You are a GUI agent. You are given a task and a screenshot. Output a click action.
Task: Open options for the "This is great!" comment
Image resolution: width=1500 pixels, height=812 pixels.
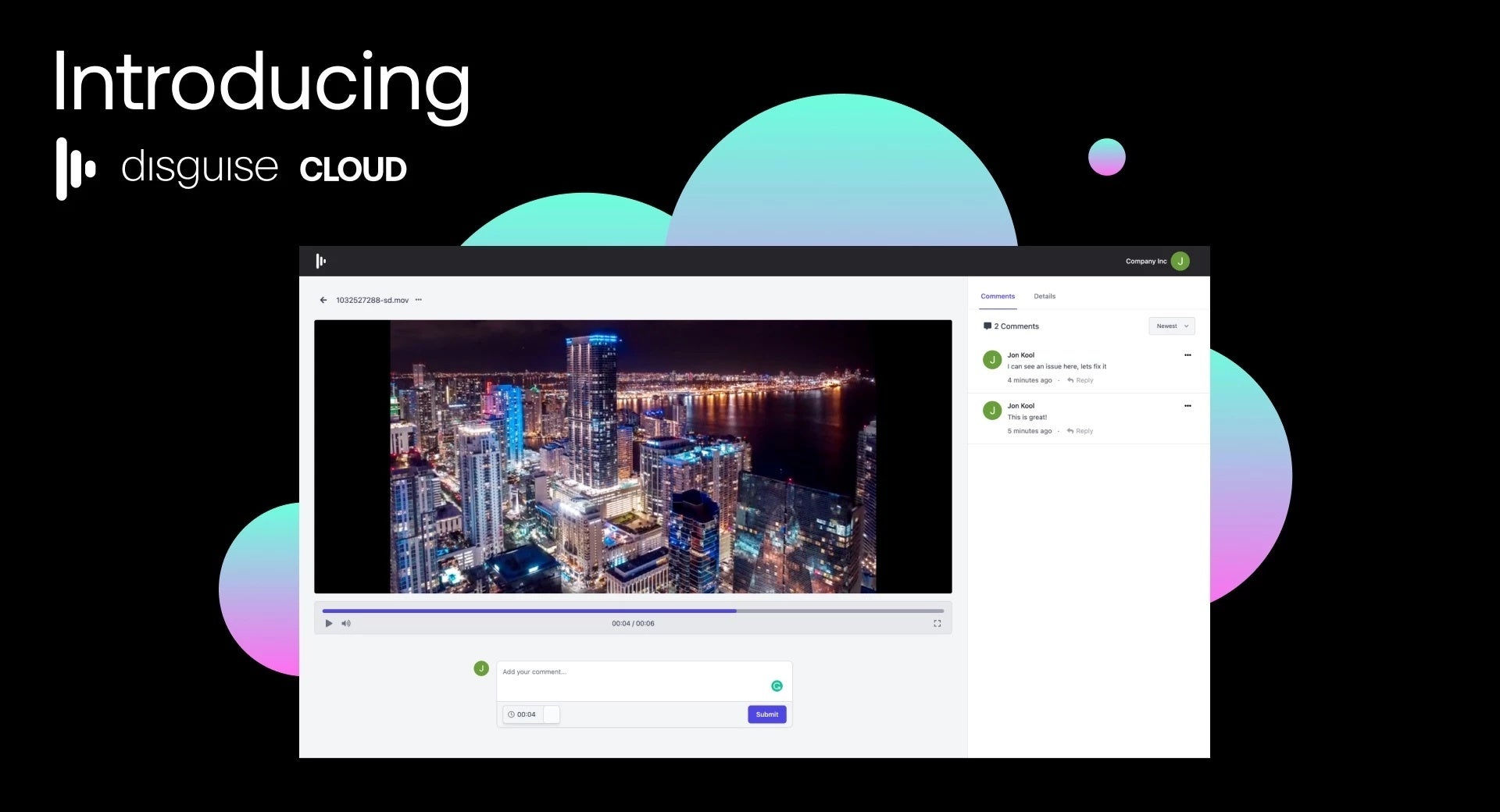(x=1187, y=406)
